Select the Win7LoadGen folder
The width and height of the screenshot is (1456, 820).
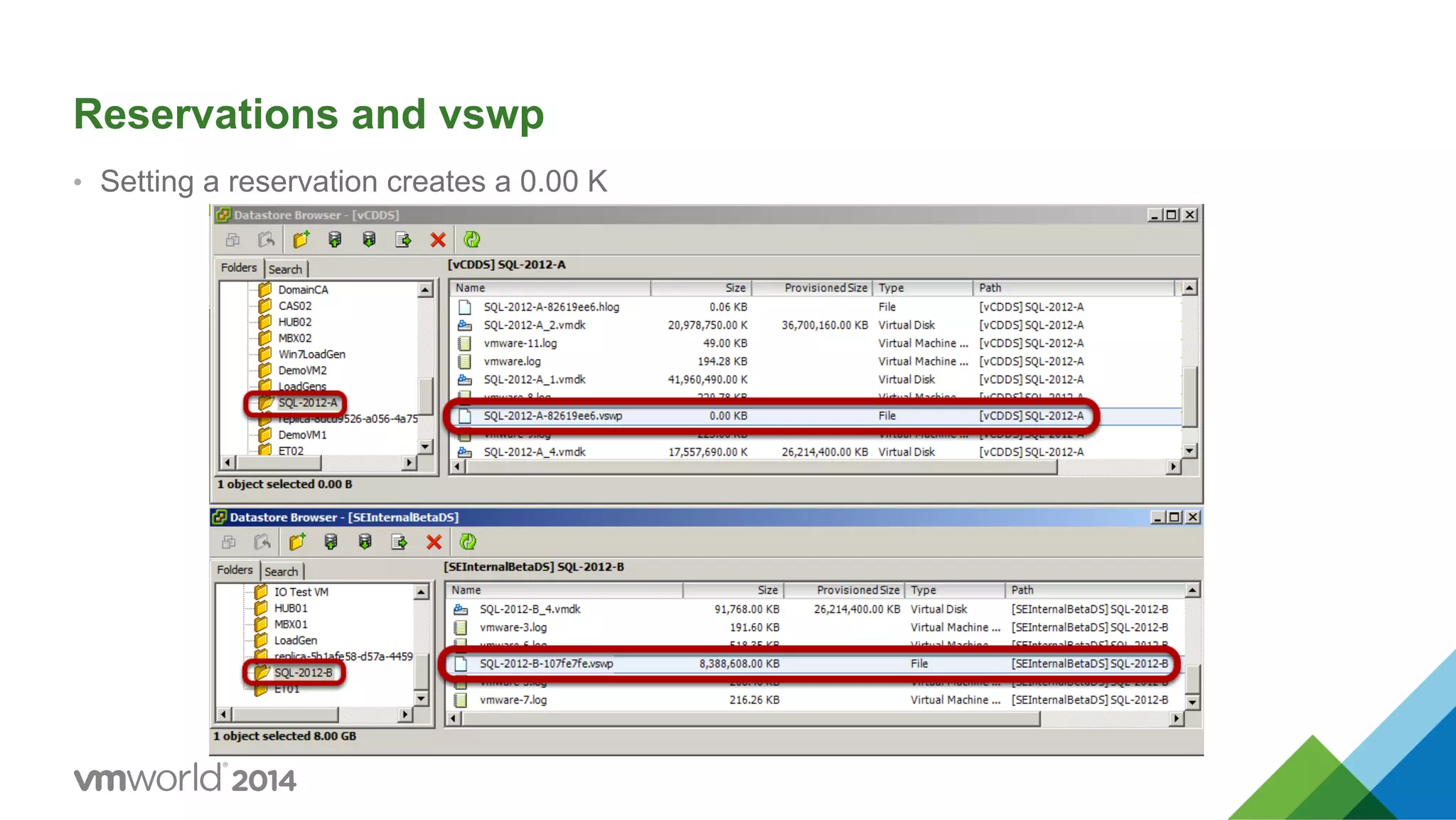[x=311, y=354]
